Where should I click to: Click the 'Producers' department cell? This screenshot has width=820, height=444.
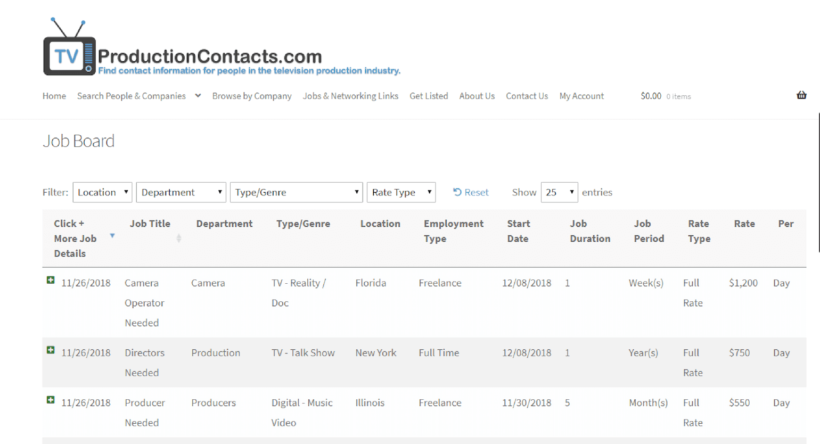click(x=213, y=403)
